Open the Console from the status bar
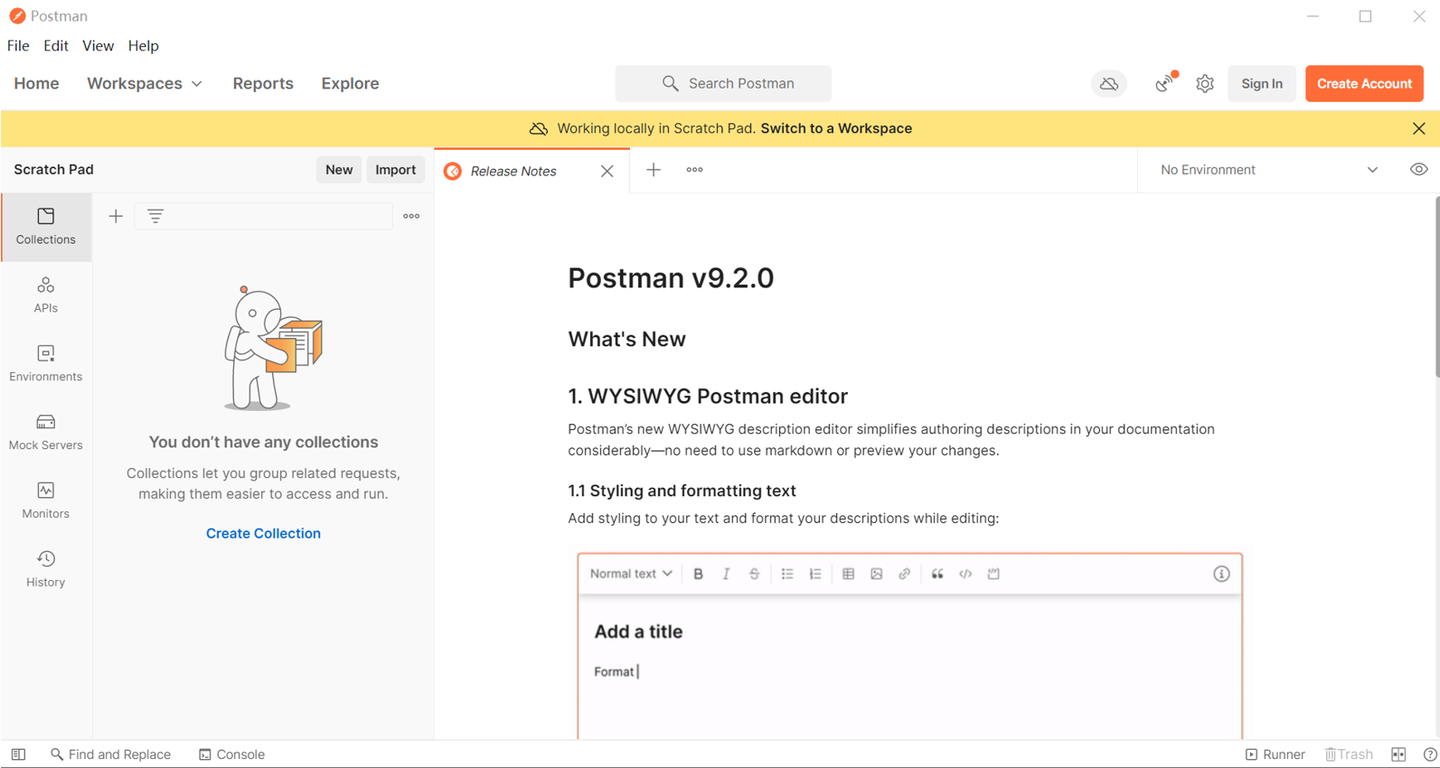This screenshot has height=768, width=1440. click(231, 754)
